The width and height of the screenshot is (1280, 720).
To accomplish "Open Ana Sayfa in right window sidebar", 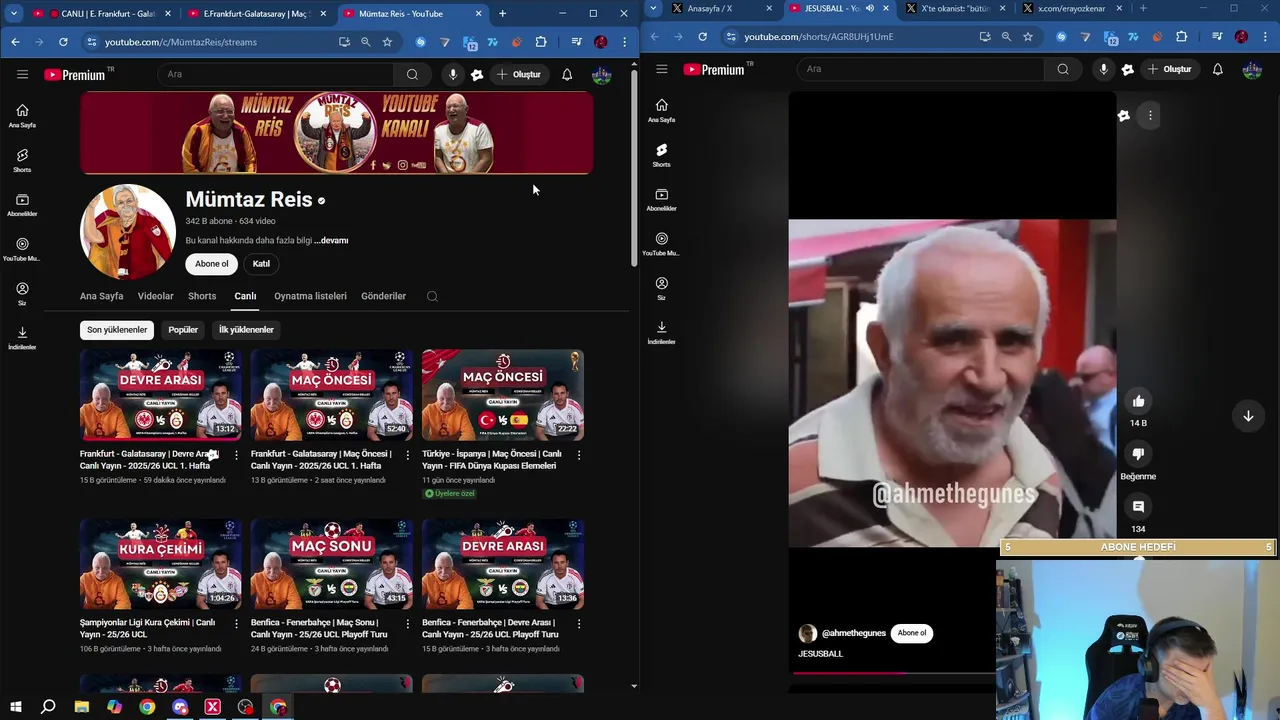I will point(661,110).
